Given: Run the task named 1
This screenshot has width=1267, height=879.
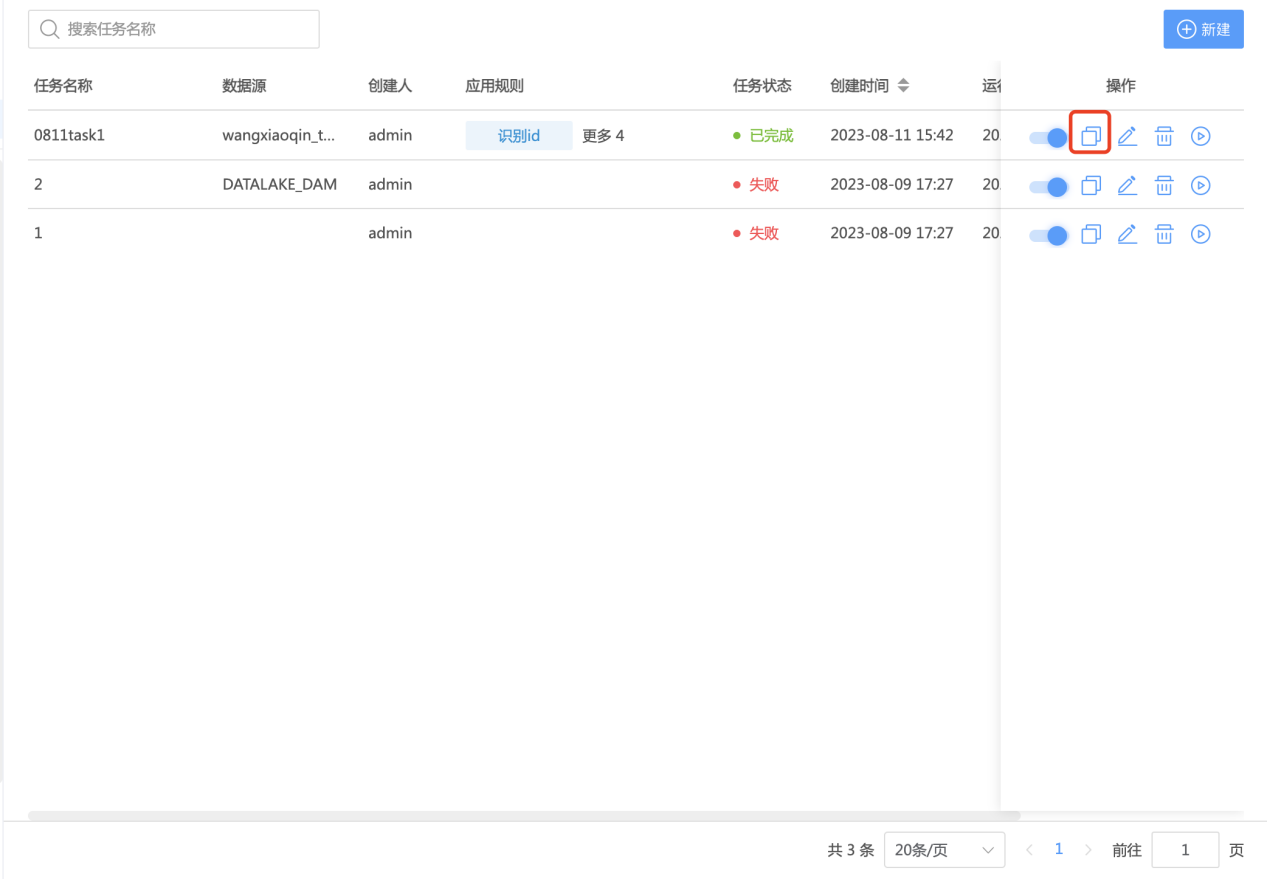Looking at the screenshot, I should pyautogui.click(x=1201, y=234).
